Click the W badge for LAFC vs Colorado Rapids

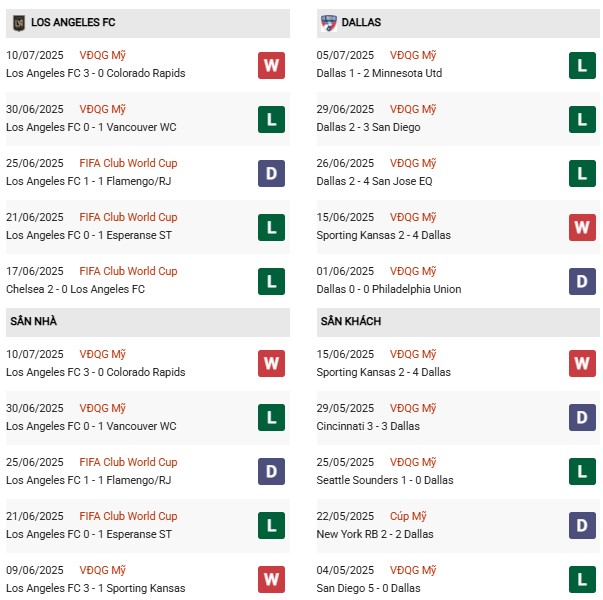271,65
